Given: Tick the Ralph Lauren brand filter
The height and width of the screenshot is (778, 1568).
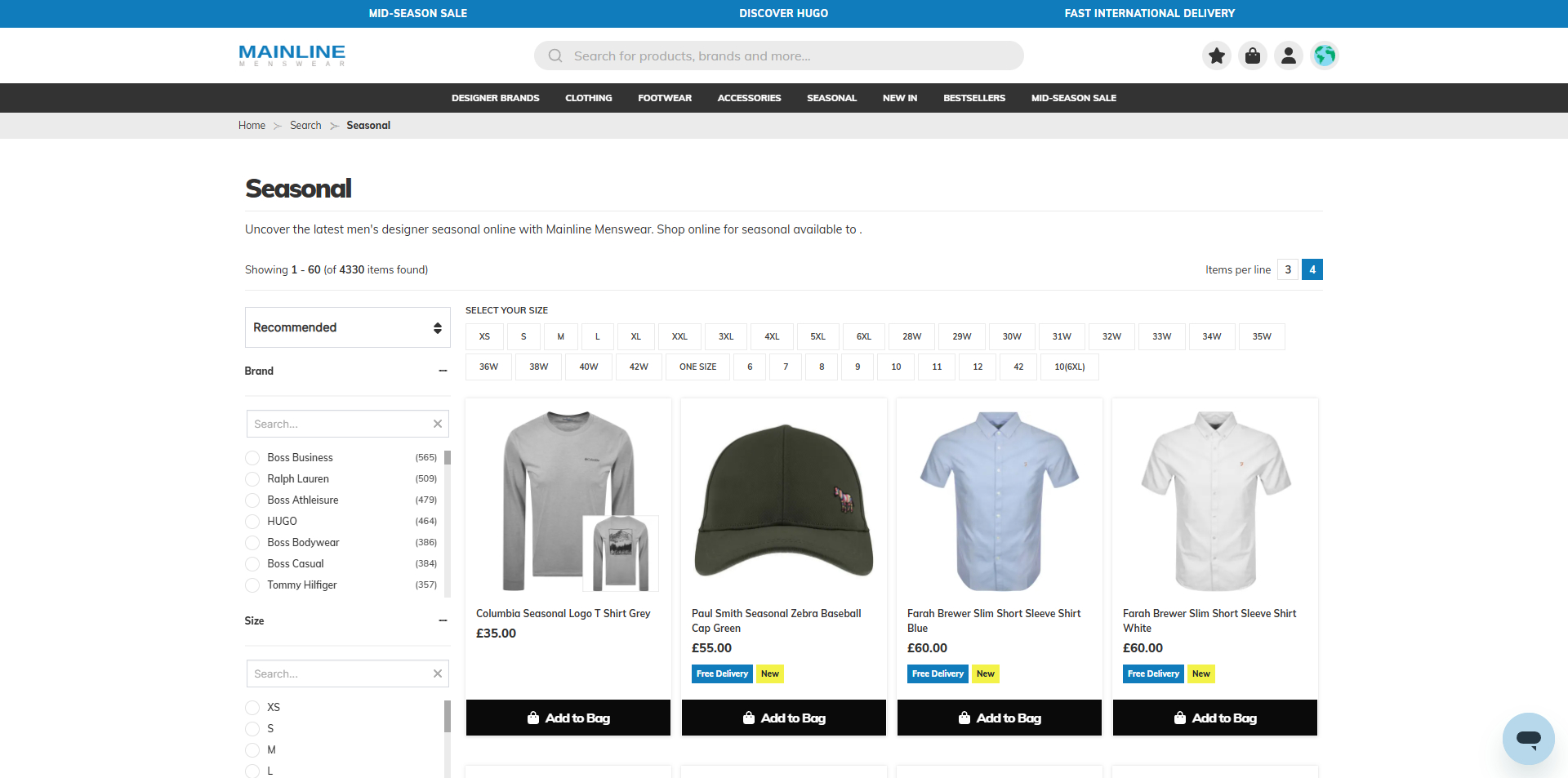Looking at the screenshot, I should click(x=252, y=479).
